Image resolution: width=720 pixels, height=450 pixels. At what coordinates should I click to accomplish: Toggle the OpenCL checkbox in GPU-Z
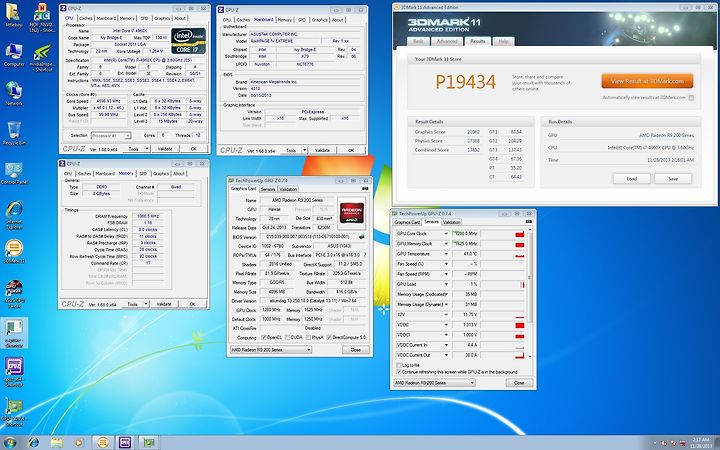click(x=264, y=338)
